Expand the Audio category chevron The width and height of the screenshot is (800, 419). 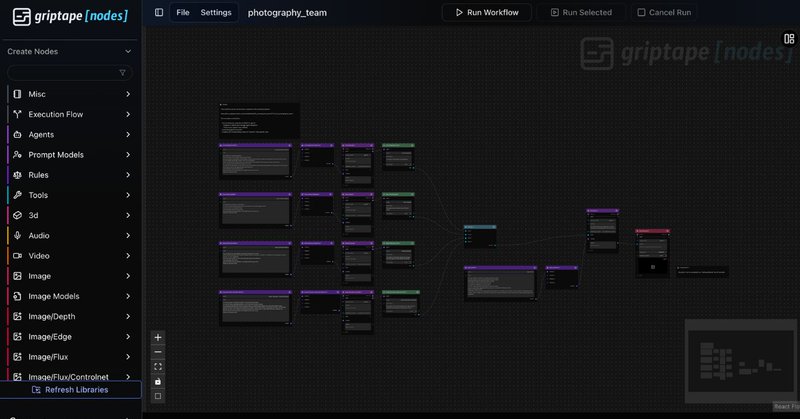(128, 236)
